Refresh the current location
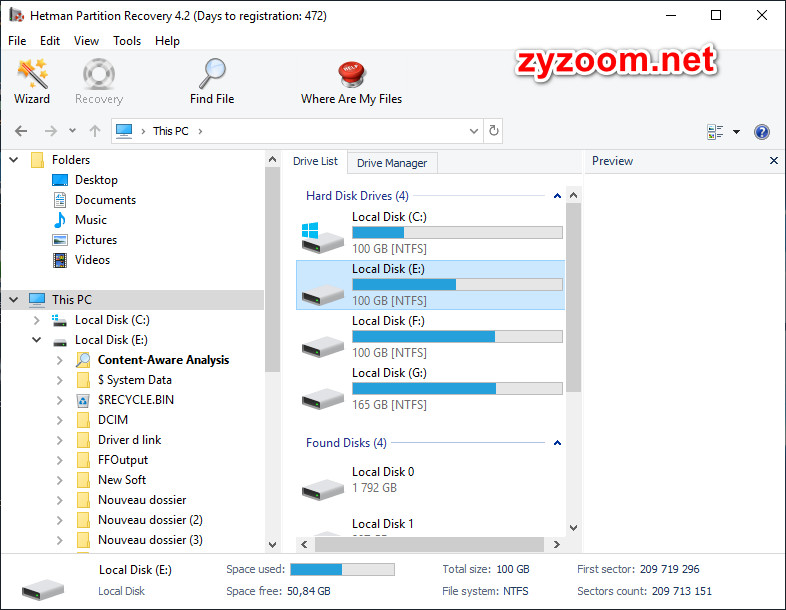 [494, 131]
